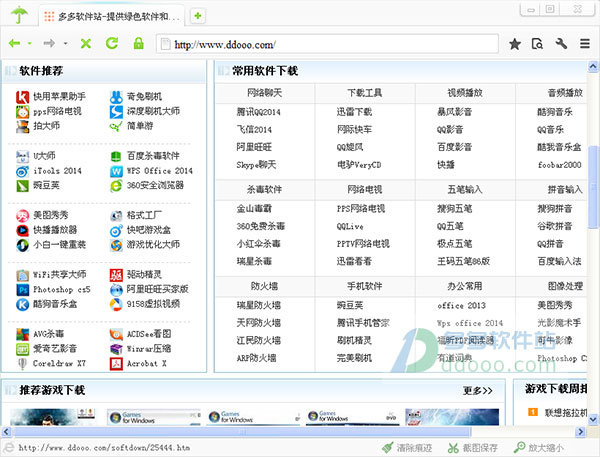Click the 奇兔刷机 rabbit icon

[x=116, y=97]
